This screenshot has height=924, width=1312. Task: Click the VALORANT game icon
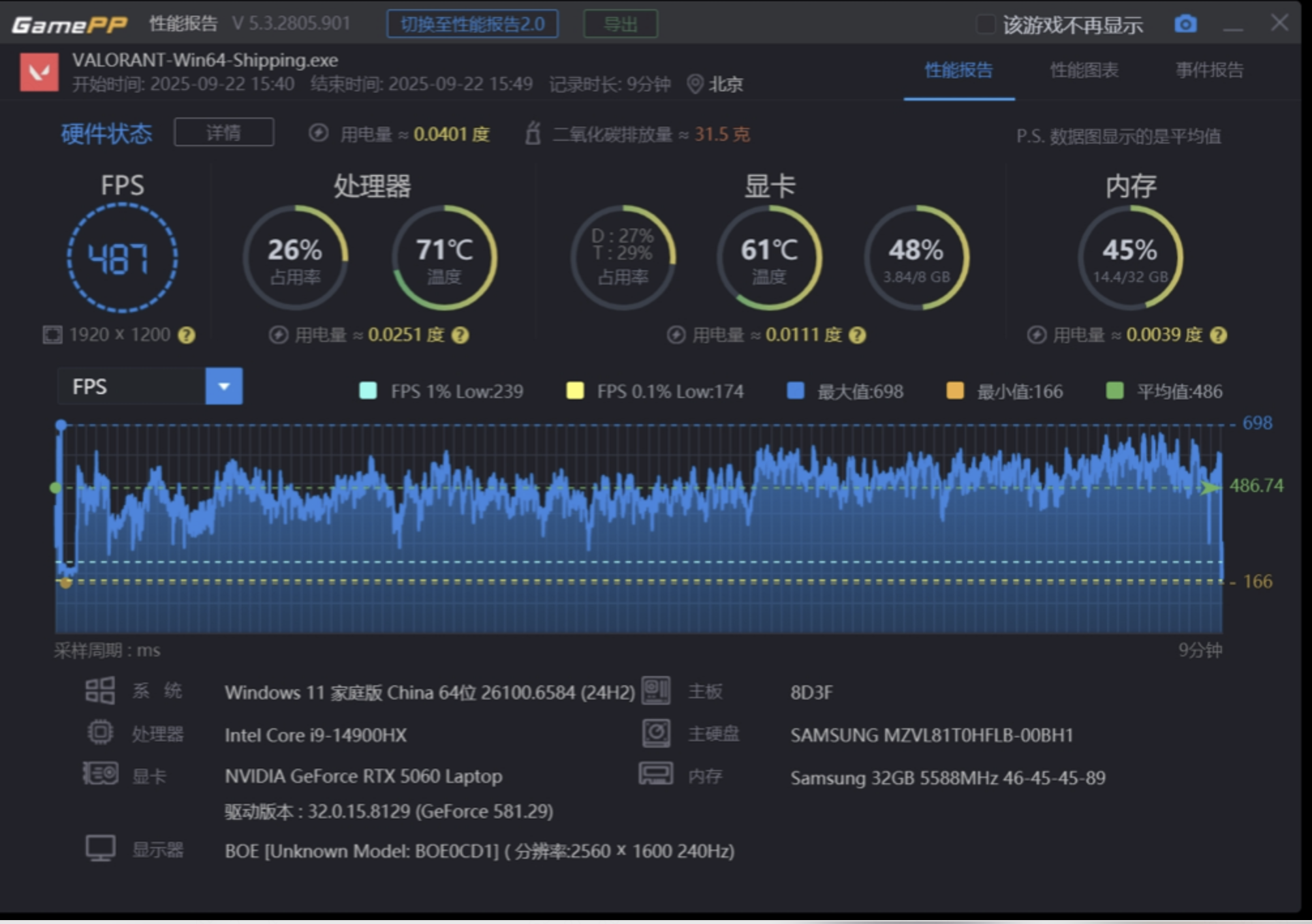pyautogui.click(x=39, y=72)
